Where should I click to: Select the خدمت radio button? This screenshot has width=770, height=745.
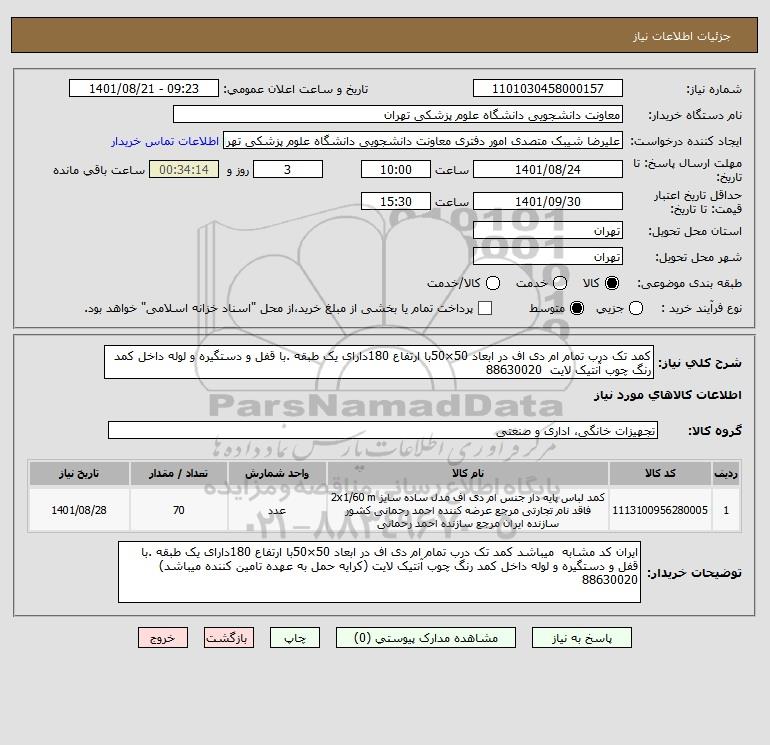(x=560, y=283)
